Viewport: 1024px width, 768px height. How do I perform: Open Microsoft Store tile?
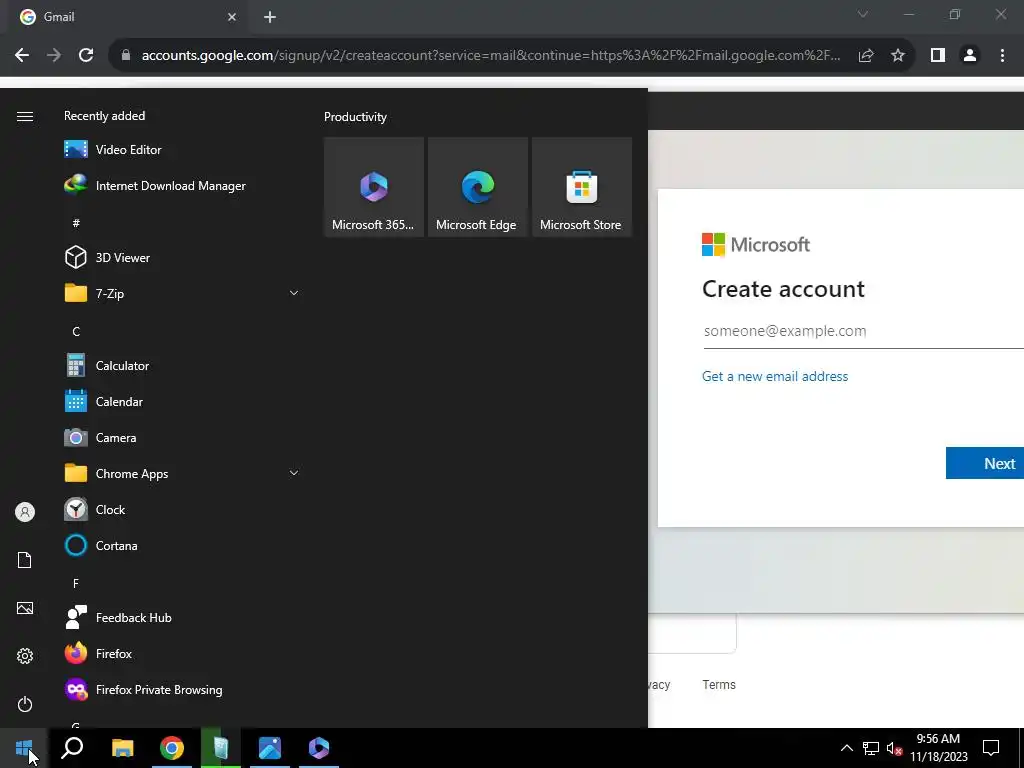click(581, 187)
